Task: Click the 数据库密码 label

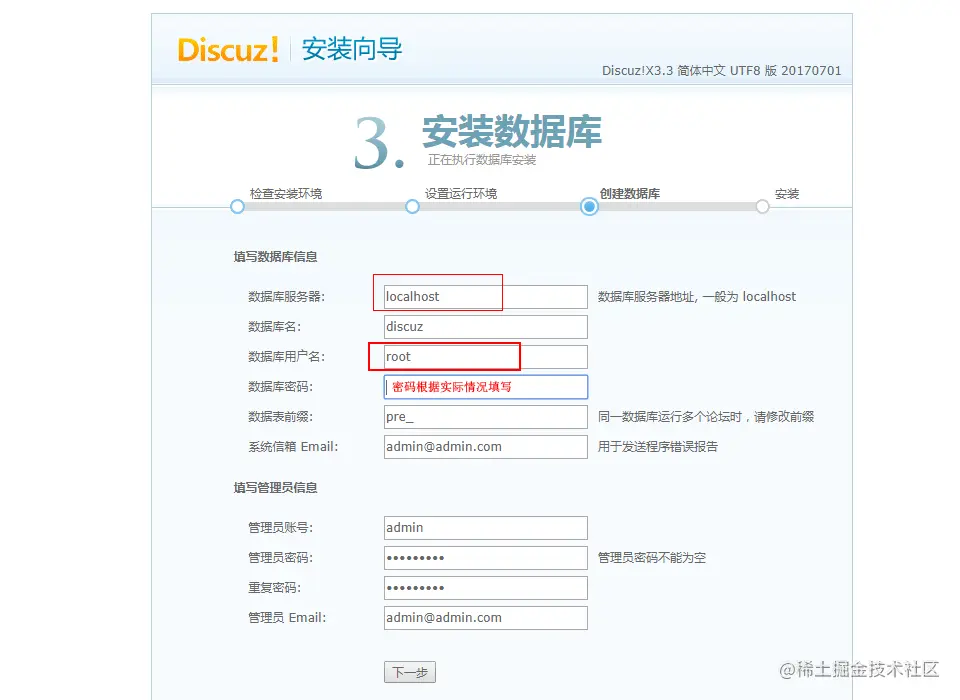Action: tap(280, 387)
